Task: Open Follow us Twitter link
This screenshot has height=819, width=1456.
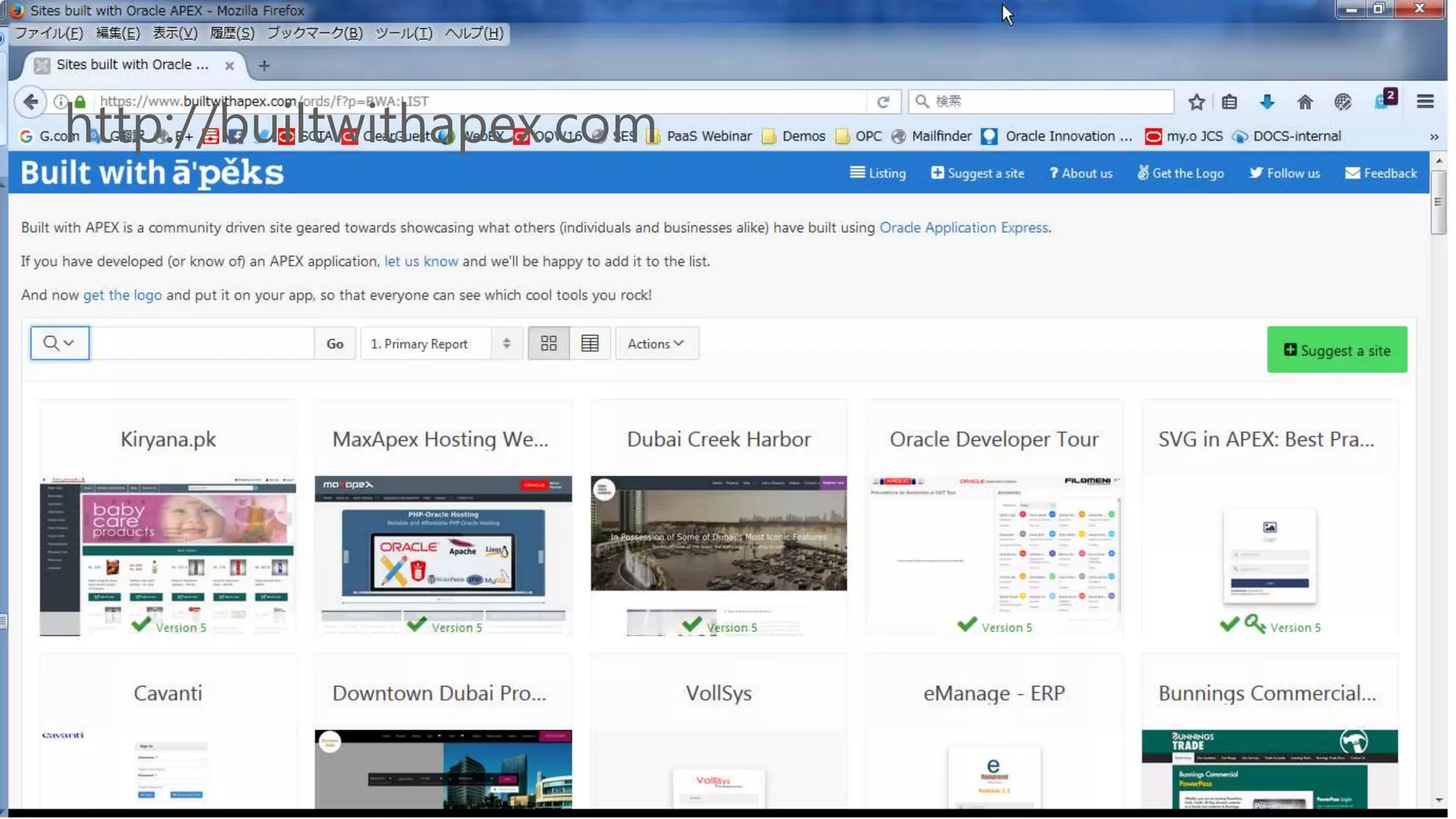Action: coord(1285,173)
